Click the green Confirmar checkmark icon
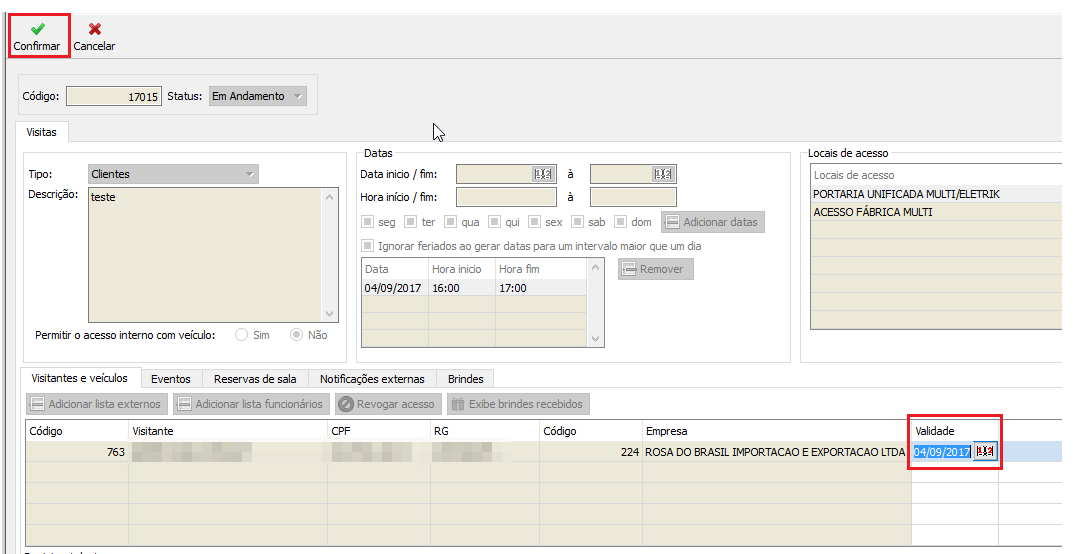1074x554 pixels. coord(37,29)
